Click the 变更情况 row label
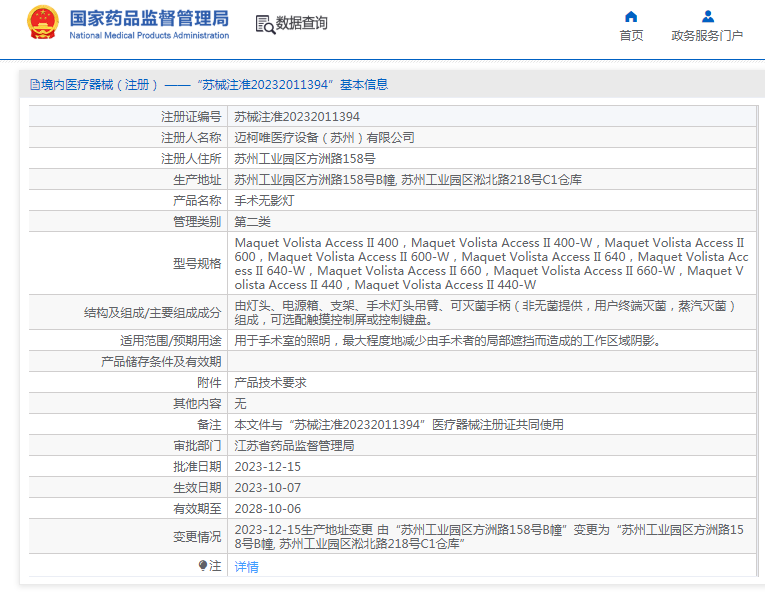Viewport: 765px width, 599px height. 197,537
